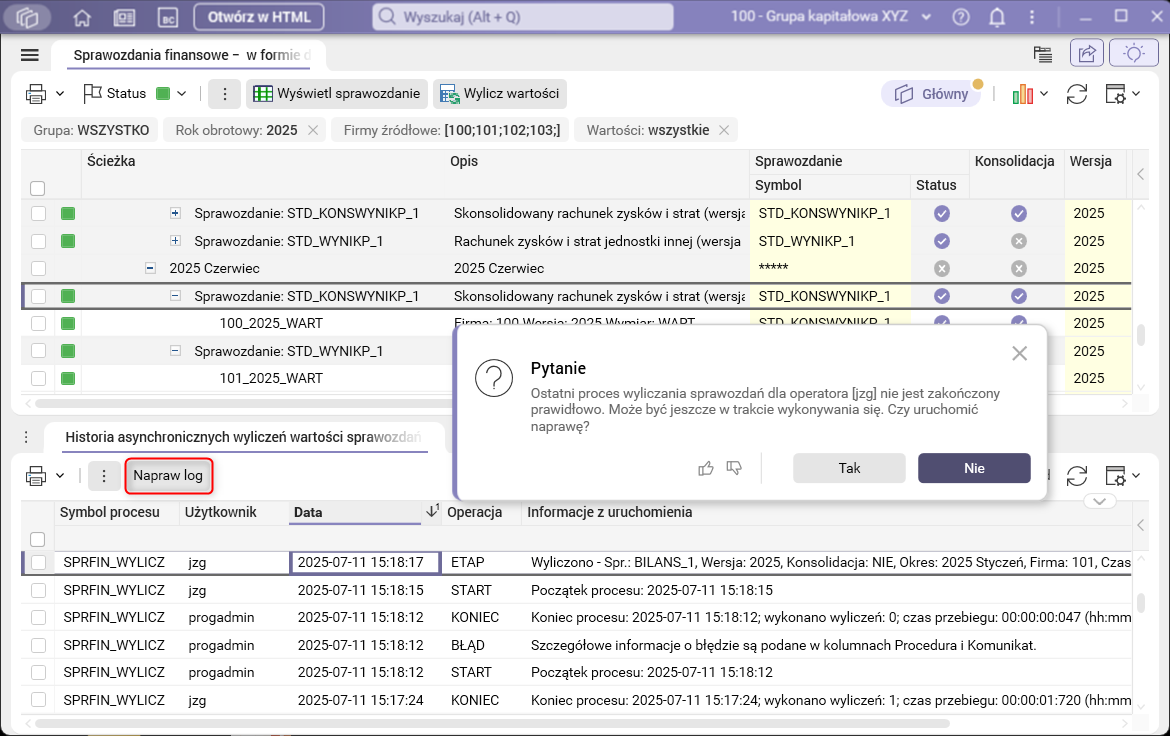Expand the first STD_WYNIKP_1 report node
The image size is (1170, 736).
click(175, 240)
